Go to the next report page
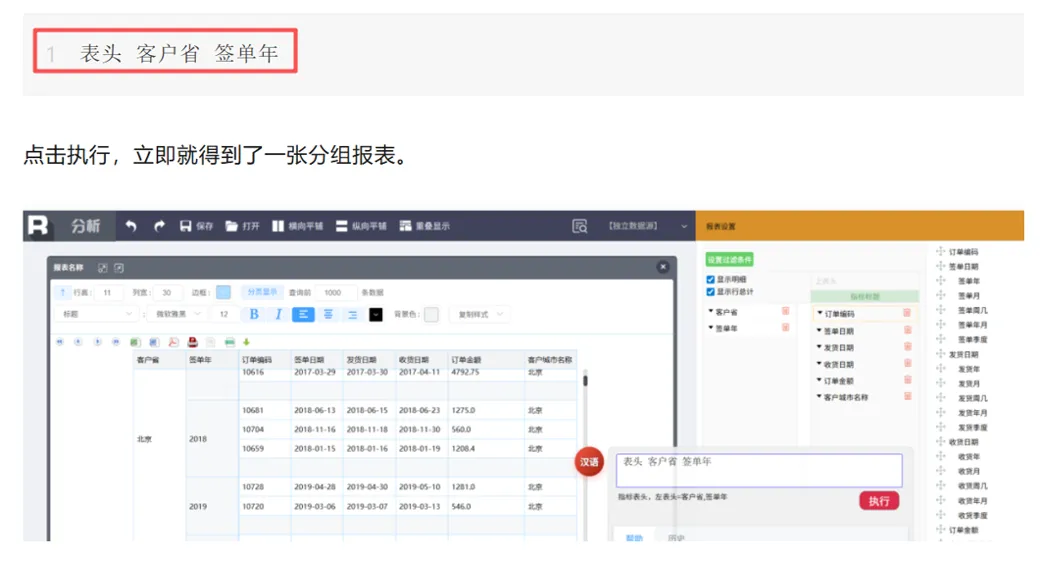Screen dimensions: 1040x570 click(98, 342)
